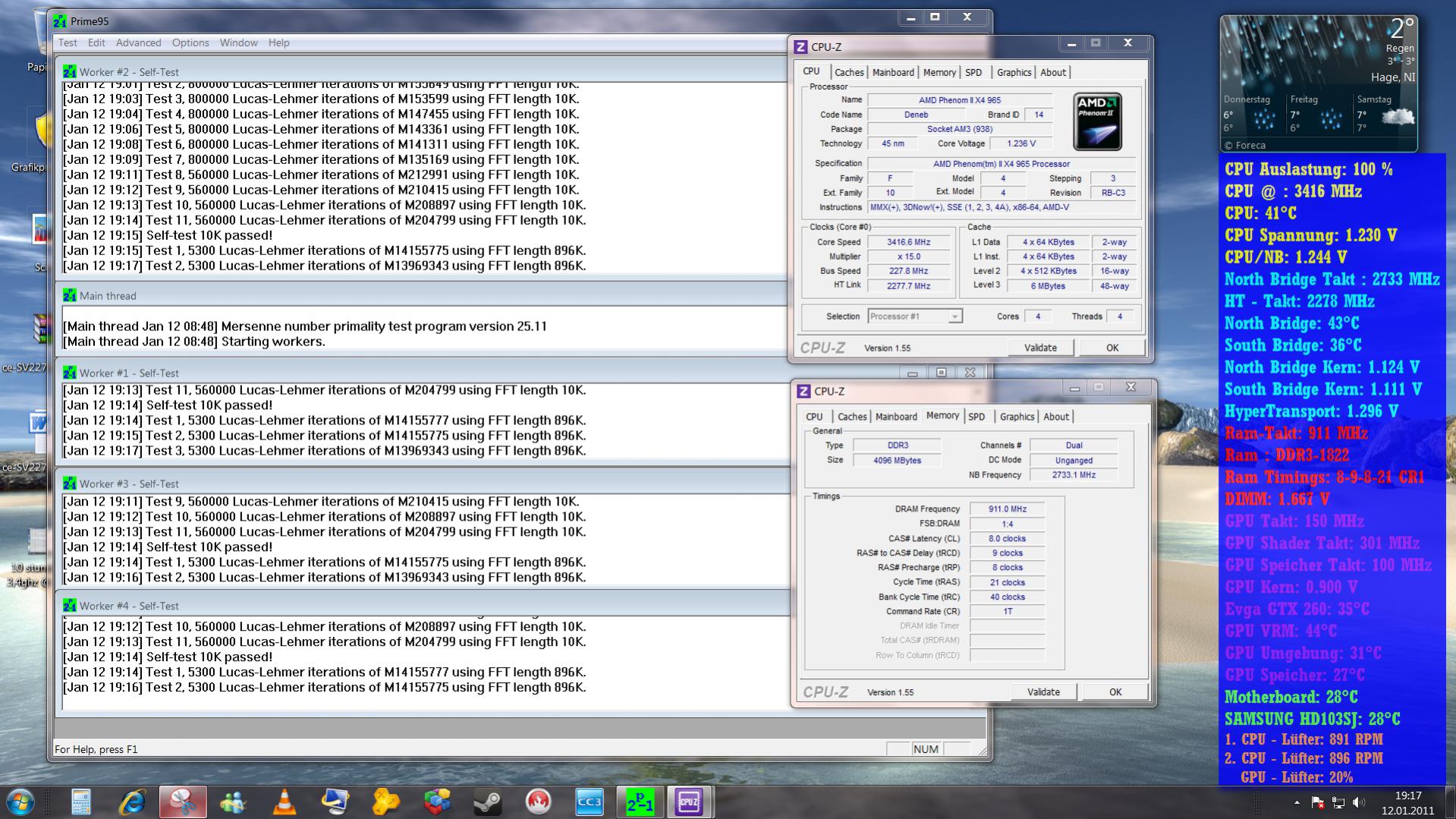
Task: Click Validate in the upper CPU-Z window
Action: [x=1040, y=348]
